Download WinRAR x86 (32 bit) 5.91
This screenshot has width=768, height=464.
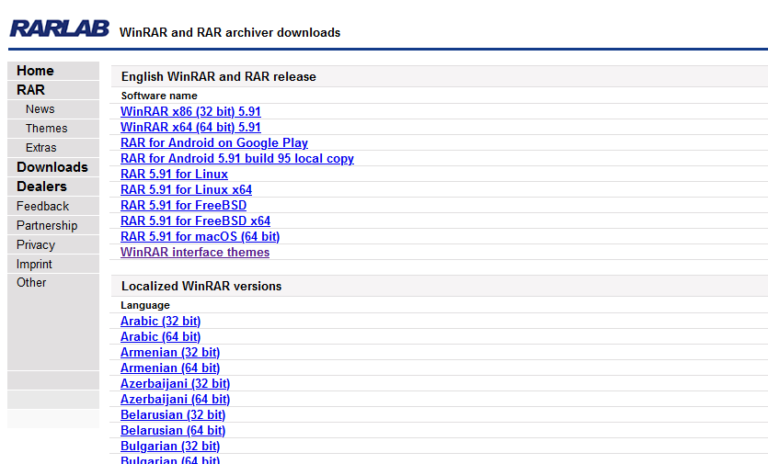pyautogui.click(x=191, y=112)
